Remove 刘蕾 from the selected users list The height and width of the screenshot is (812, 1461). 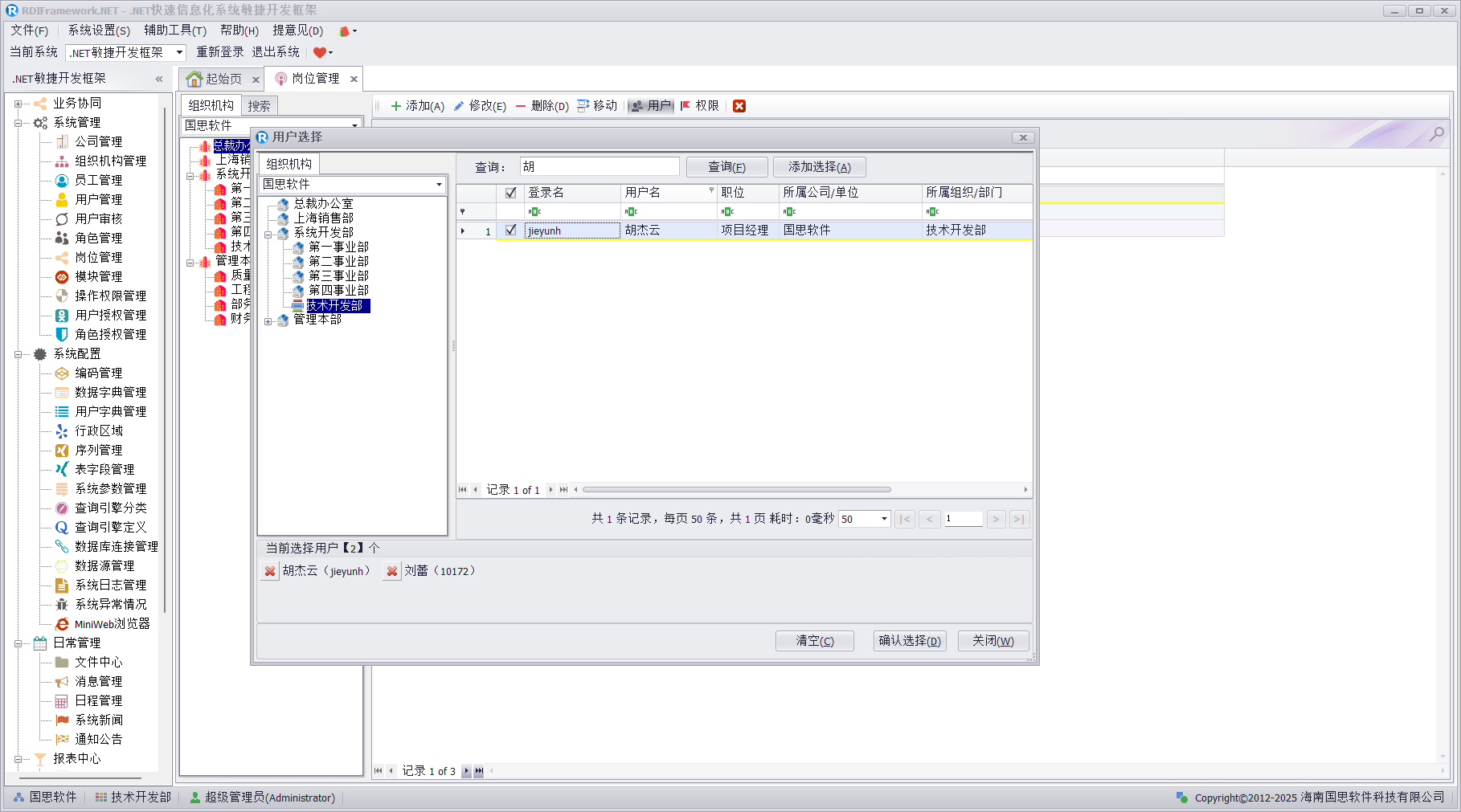click(392, 571)
